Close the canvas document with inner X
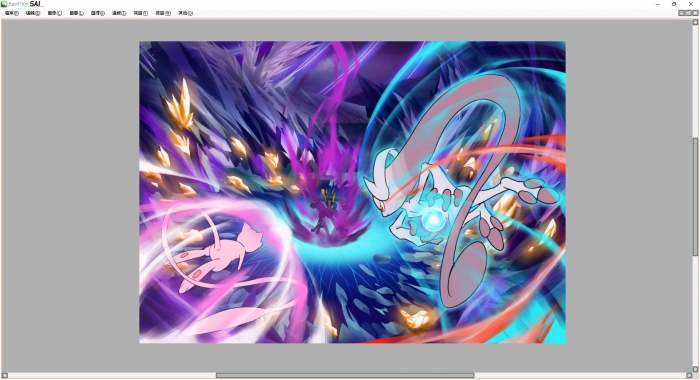The image size is (700, 380). (695, 13)
